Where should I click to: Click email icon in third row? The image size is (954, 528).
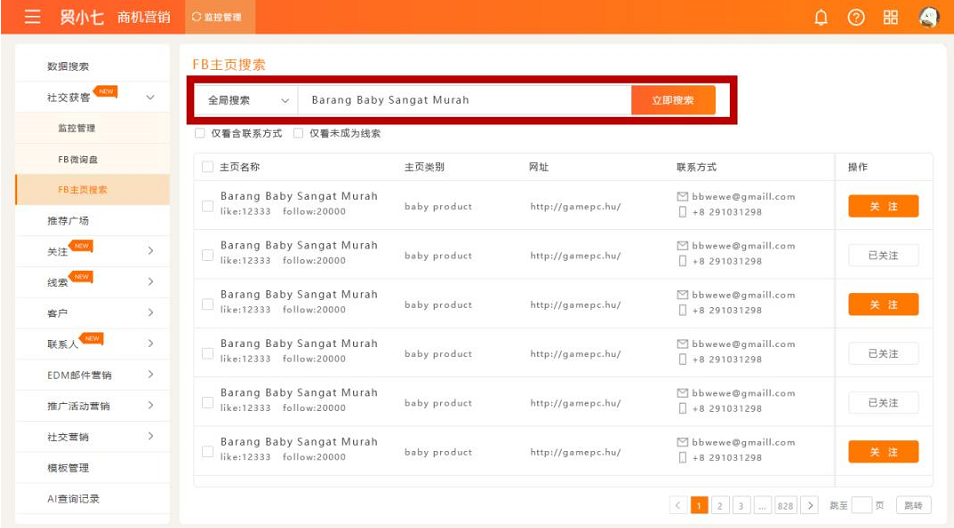coord(682,294)
